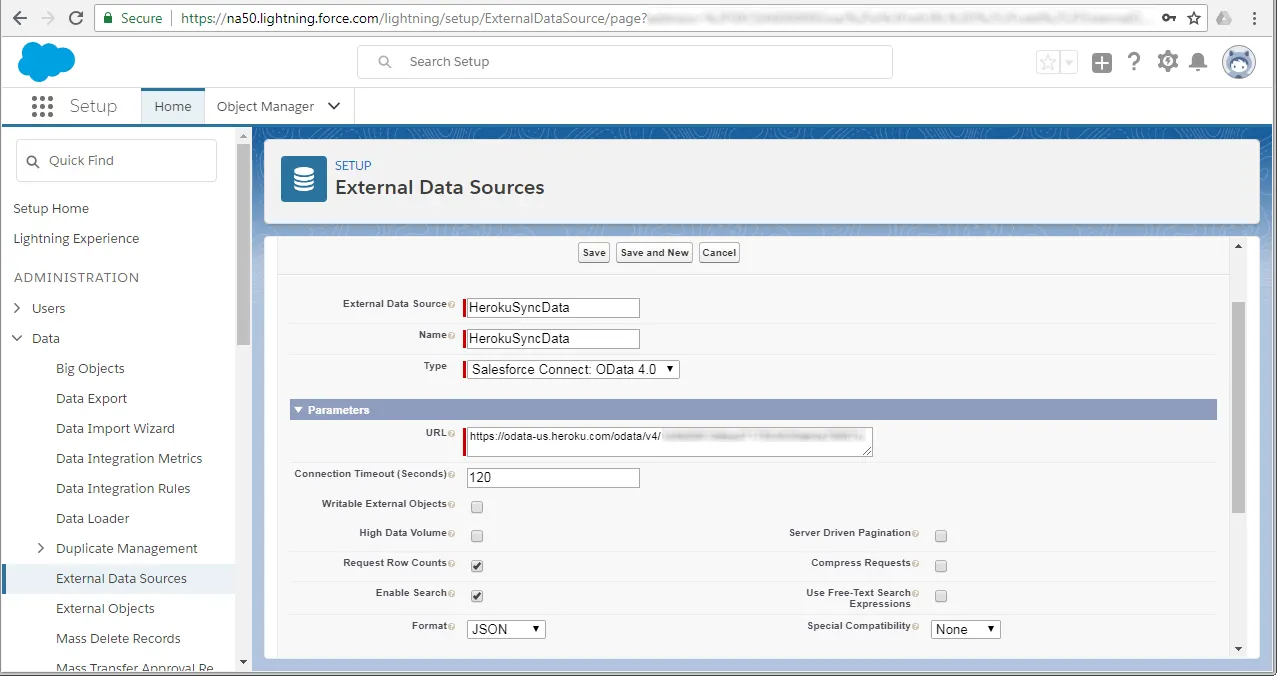Image resolution: width=1277 pixels, height=676 pixels.
Task: Click help icon next to High Data Volume
Action: point(452,534)
